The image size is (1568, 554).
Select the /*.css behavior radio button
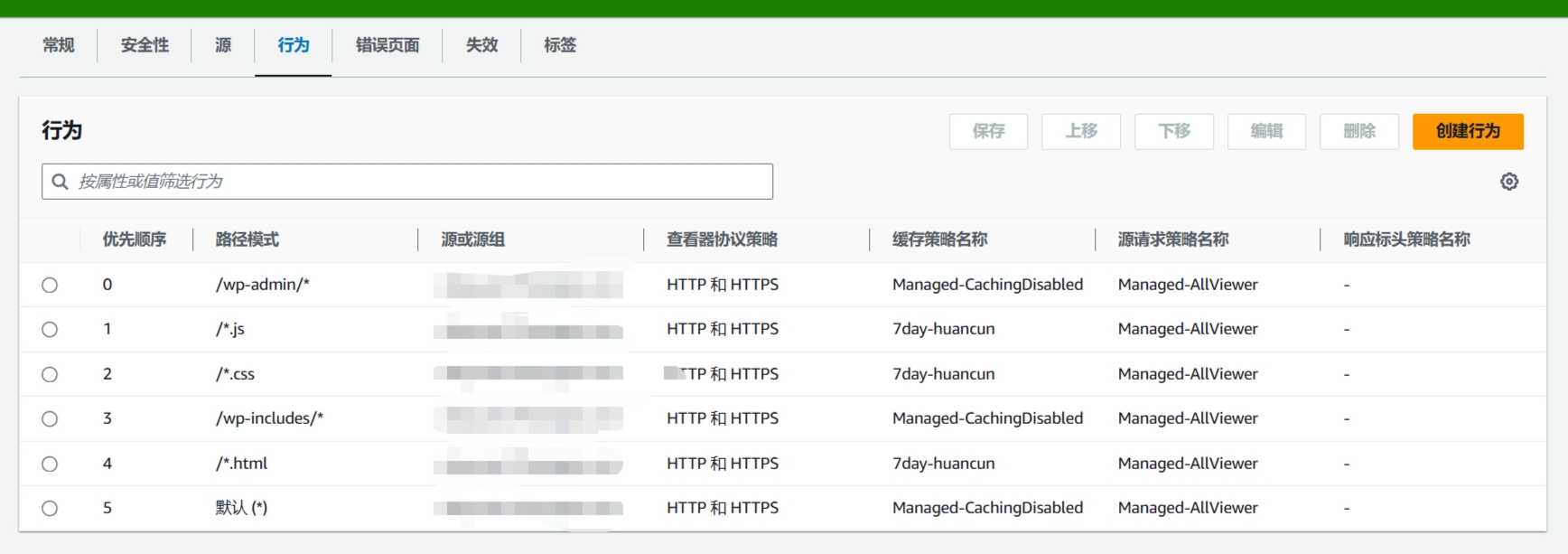tap(50, 374)
